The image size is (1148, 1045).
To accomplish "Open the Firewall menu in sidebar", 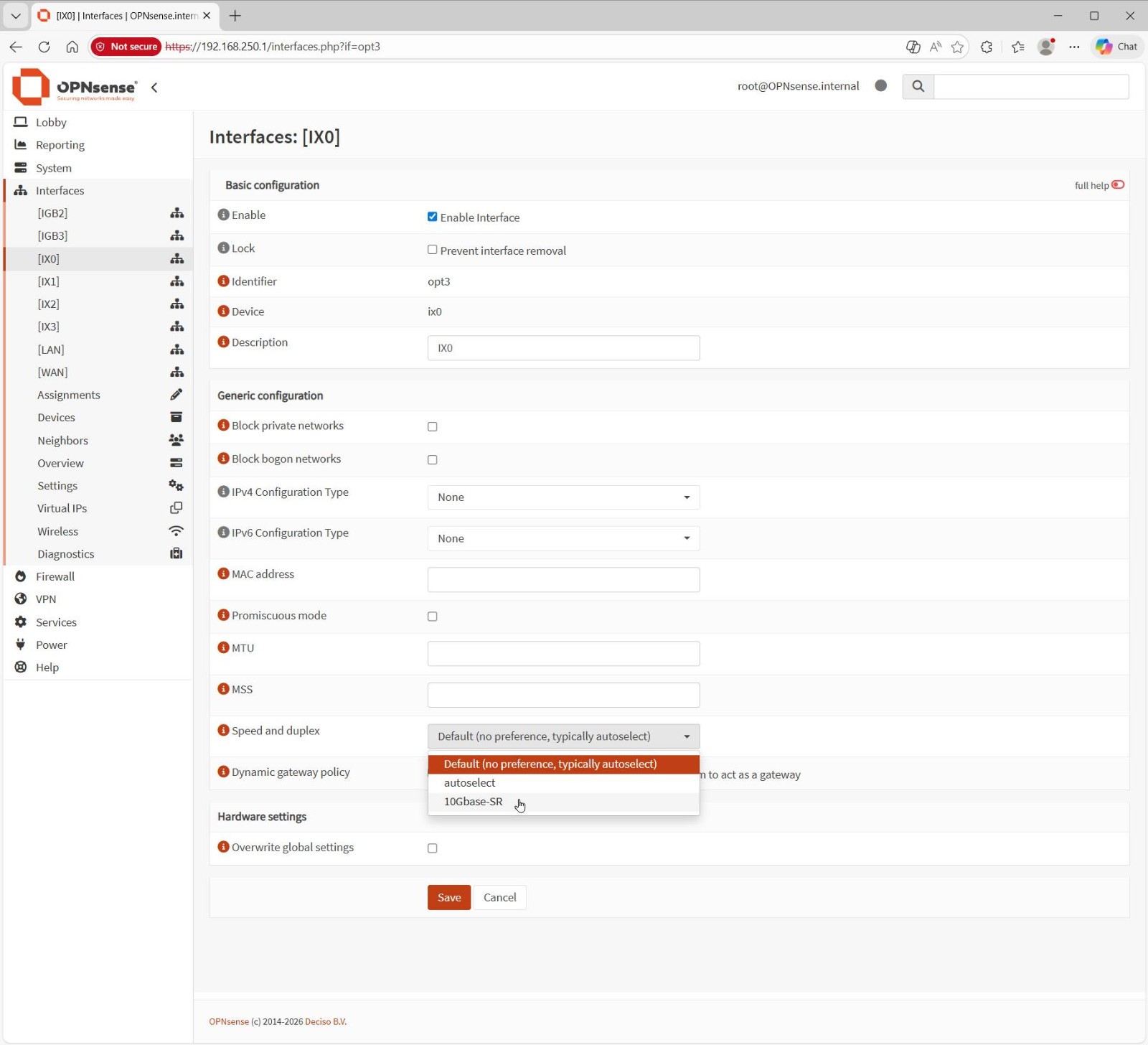I will [55, 576].
